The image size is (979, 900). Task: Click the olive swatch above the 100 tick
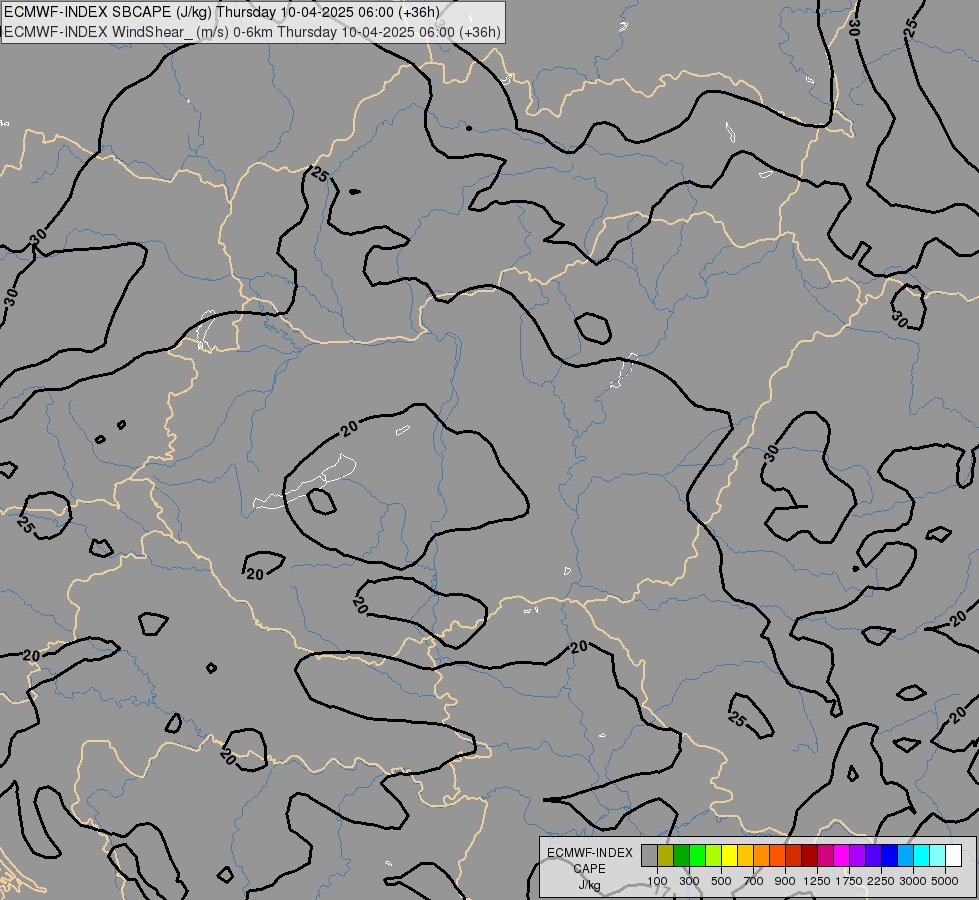pos(666,856)
